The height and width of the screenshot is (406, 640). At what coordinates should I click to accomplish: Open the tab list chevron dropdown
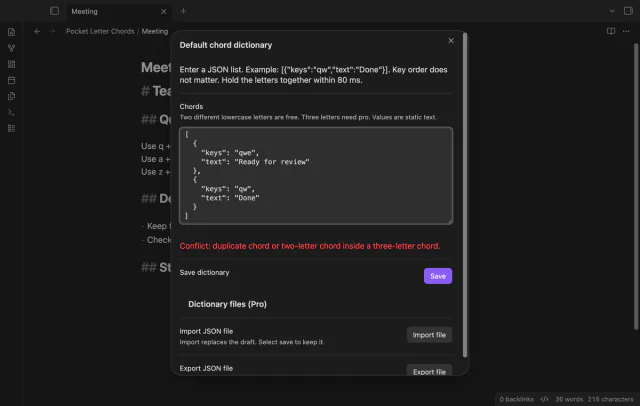612,11
